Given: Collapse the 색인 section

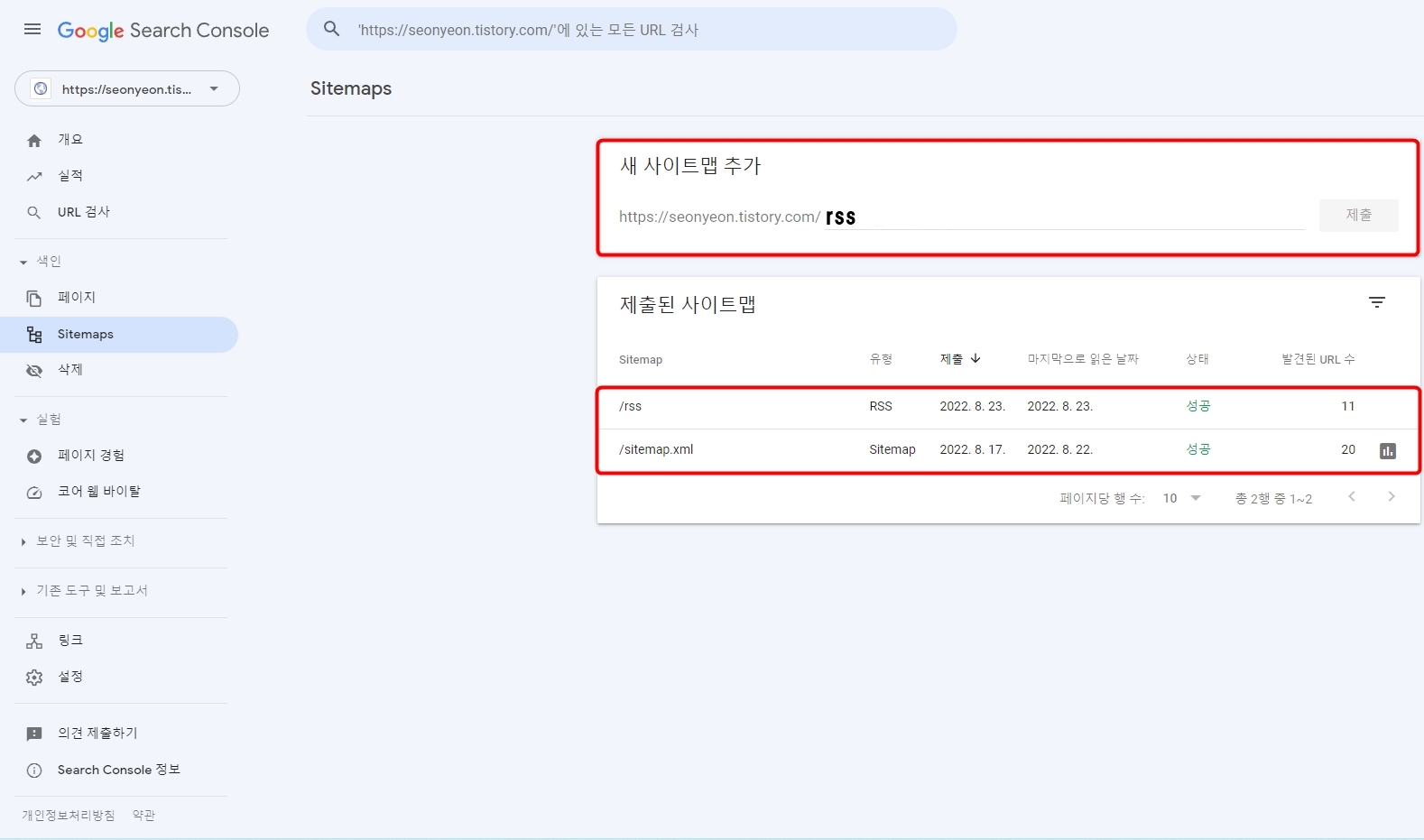Looking at the screenshot, I should (40, 262).
